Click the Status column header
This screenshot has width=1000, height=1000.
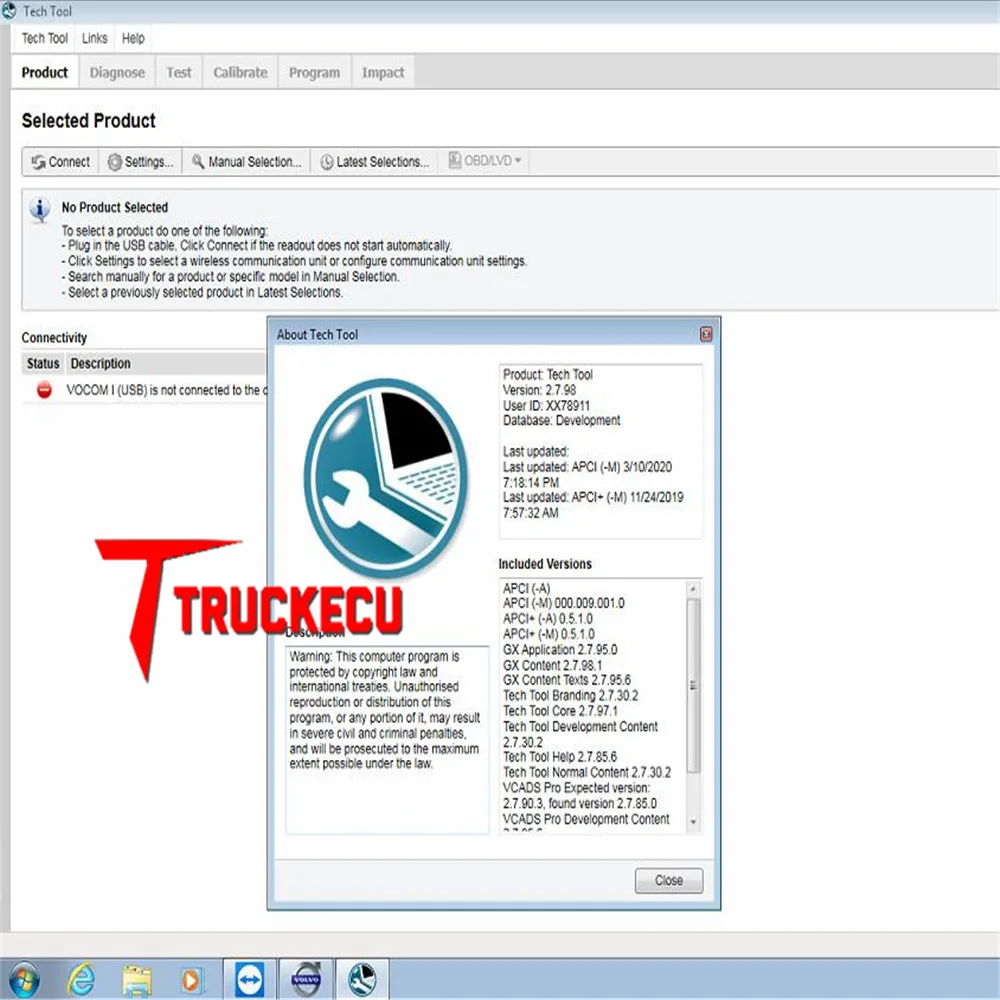[43, 364]
